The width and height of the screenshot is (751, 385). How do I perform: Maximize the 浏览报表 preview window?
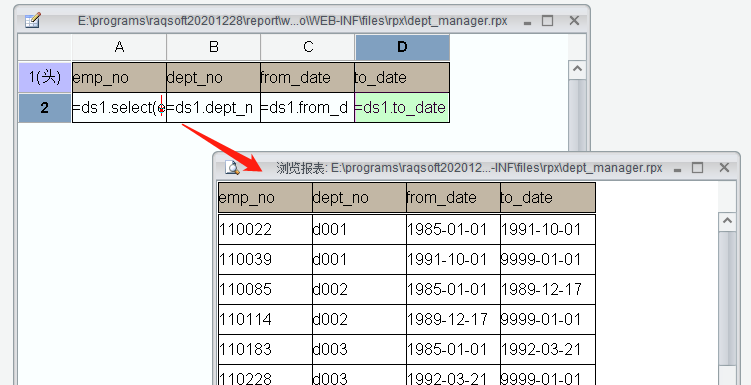point(698,168)
